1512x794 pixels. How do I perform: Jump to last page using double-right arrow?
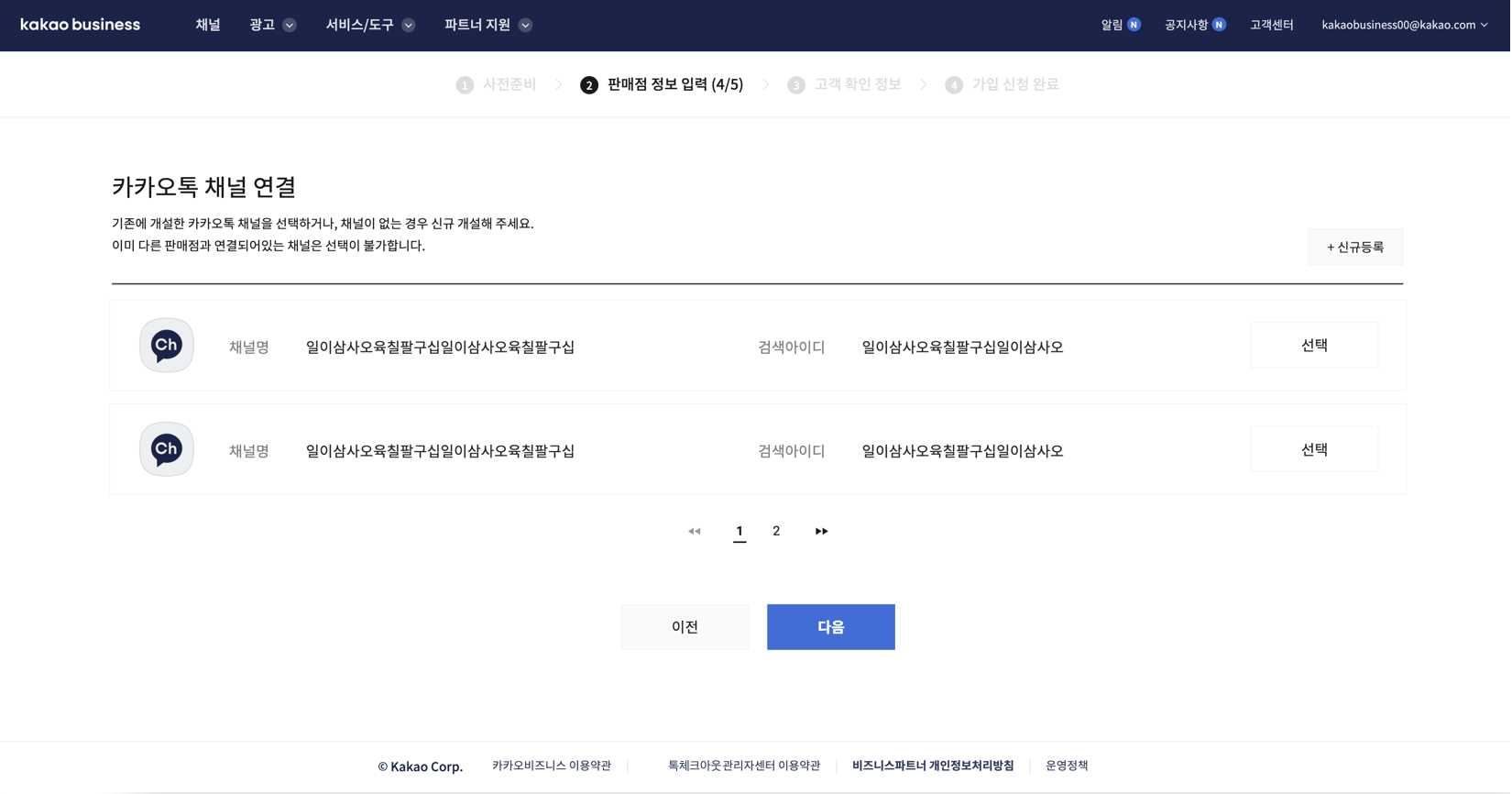tap(821, 531)
